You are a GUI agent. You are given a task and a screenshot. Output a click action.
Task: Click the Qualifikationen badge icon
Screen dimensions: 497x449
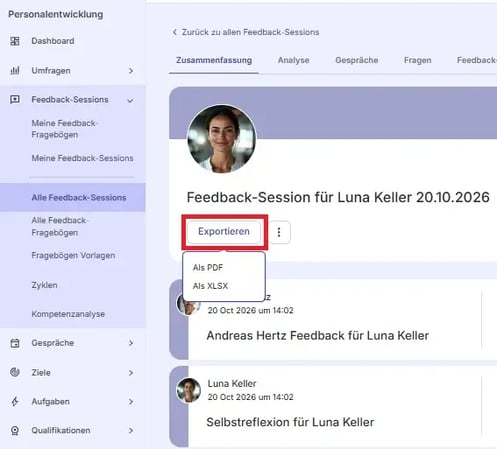coord(15,430)
